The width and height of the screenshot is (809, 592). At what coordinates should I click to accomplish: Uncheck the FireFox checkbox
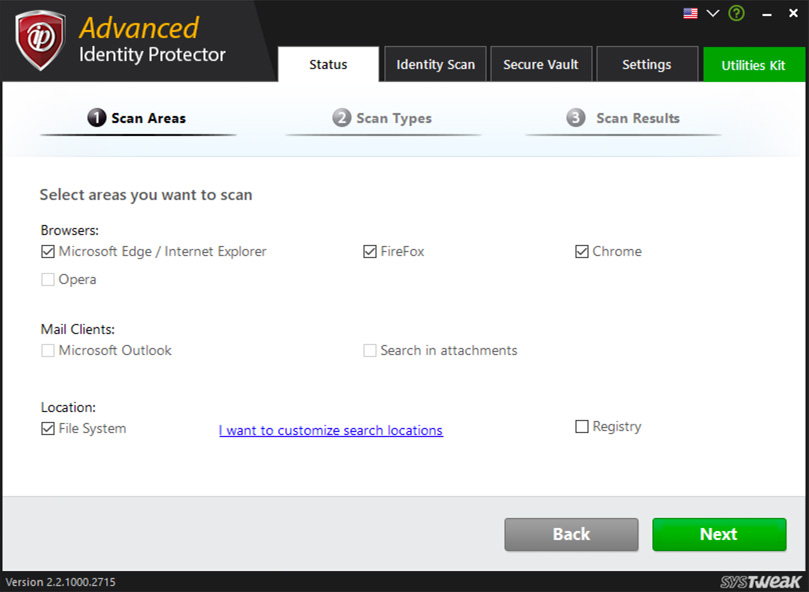coord(369,251)
